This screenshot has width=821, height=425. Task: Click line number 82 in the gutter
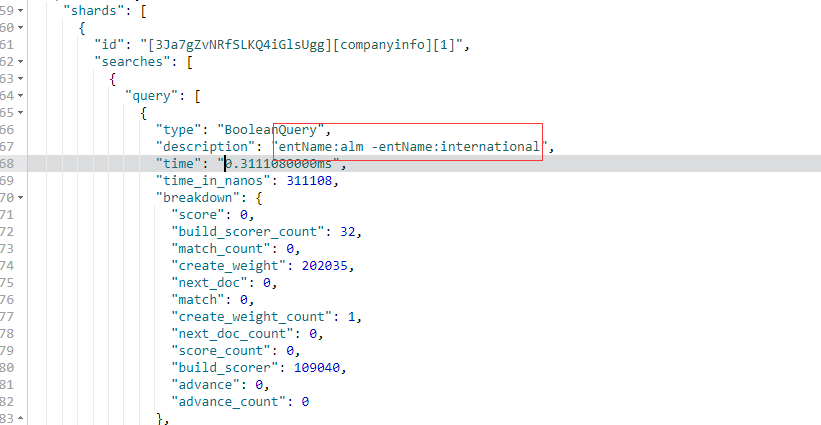pyautogui.click(x=6, y=401)
